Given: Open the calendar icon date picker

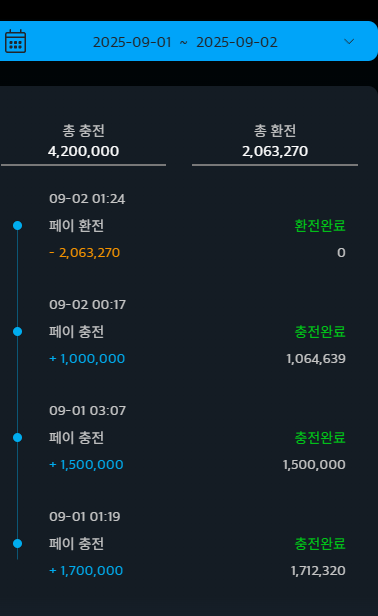Looking at the screenshot, I should click(x=15, y=41).
